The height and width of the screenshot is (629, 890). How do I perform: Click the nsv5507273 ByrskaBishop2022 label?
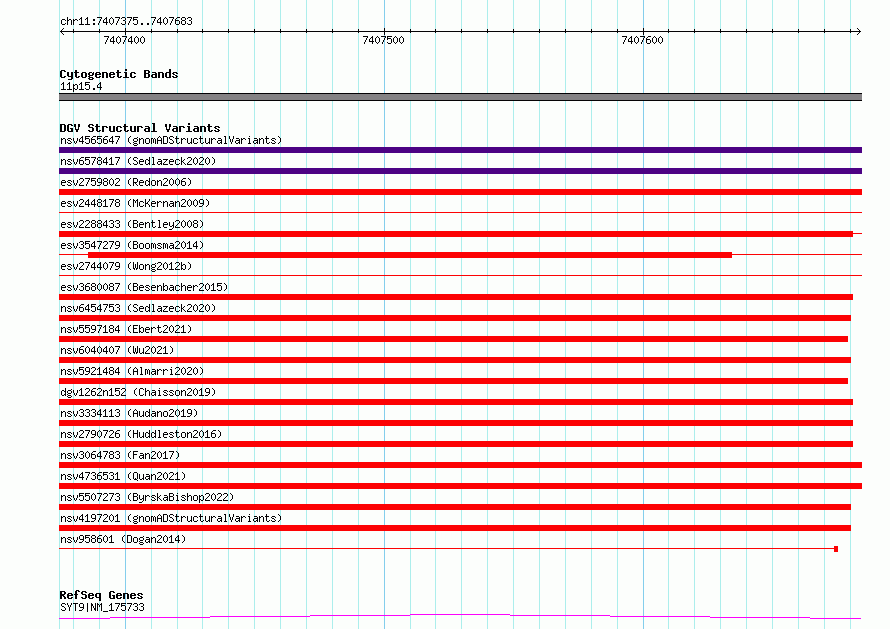[x=147, y=497]
